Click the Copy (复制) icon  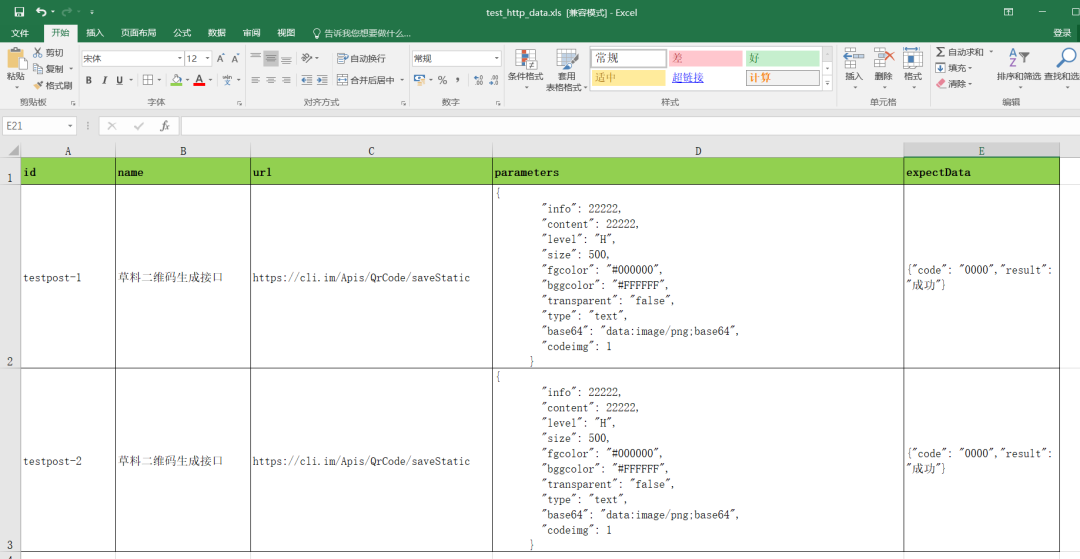[38, 69]
